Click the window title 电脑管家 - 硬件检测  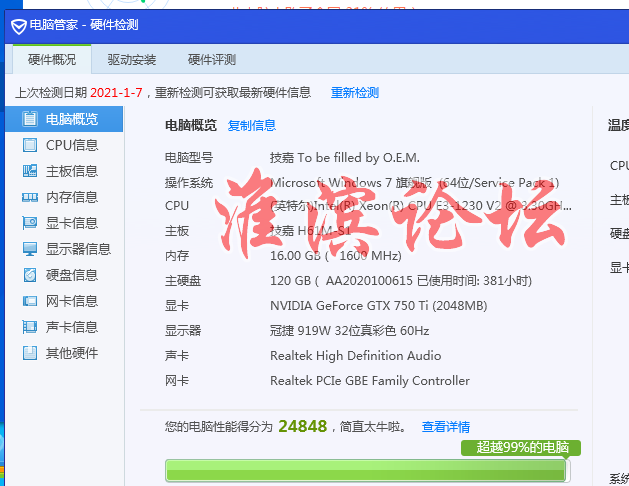pyautogui.click(x=84, y=25)
